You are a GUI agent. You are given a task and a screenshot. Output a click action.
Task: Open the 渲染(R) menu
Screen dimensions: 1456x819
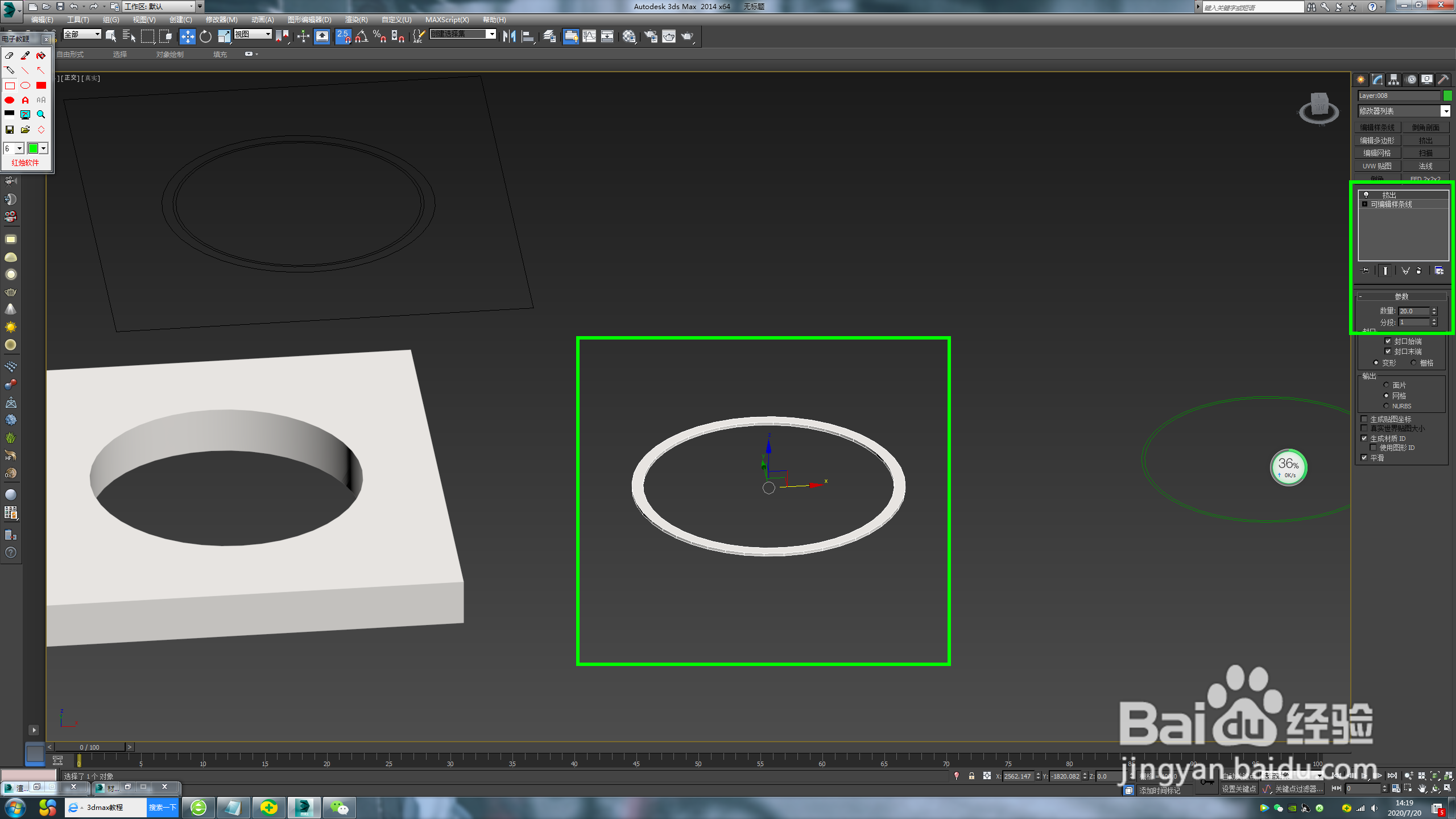coord(356,20)
